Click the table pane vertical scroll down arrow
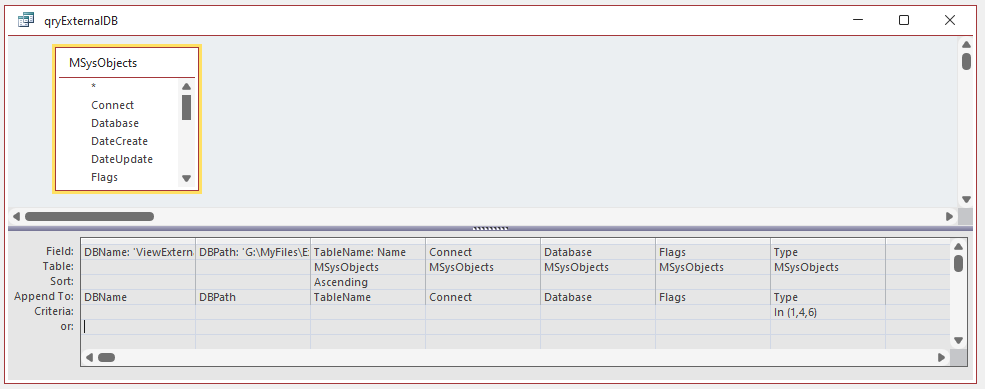This screenshot has width=985, height=389. point(966,200)
